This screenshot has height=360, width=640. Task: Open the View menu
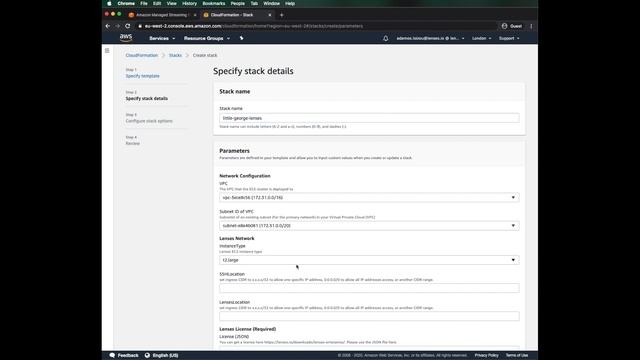(171, 3)
